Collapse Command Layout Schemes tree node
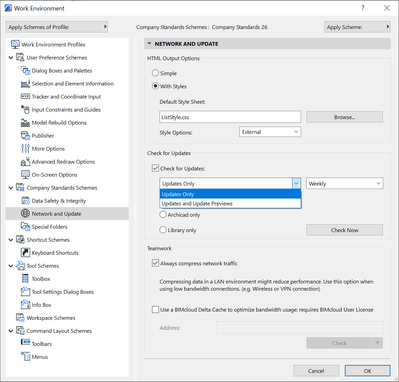Screen dimensions: 399x382 click(x=11, y=331)
